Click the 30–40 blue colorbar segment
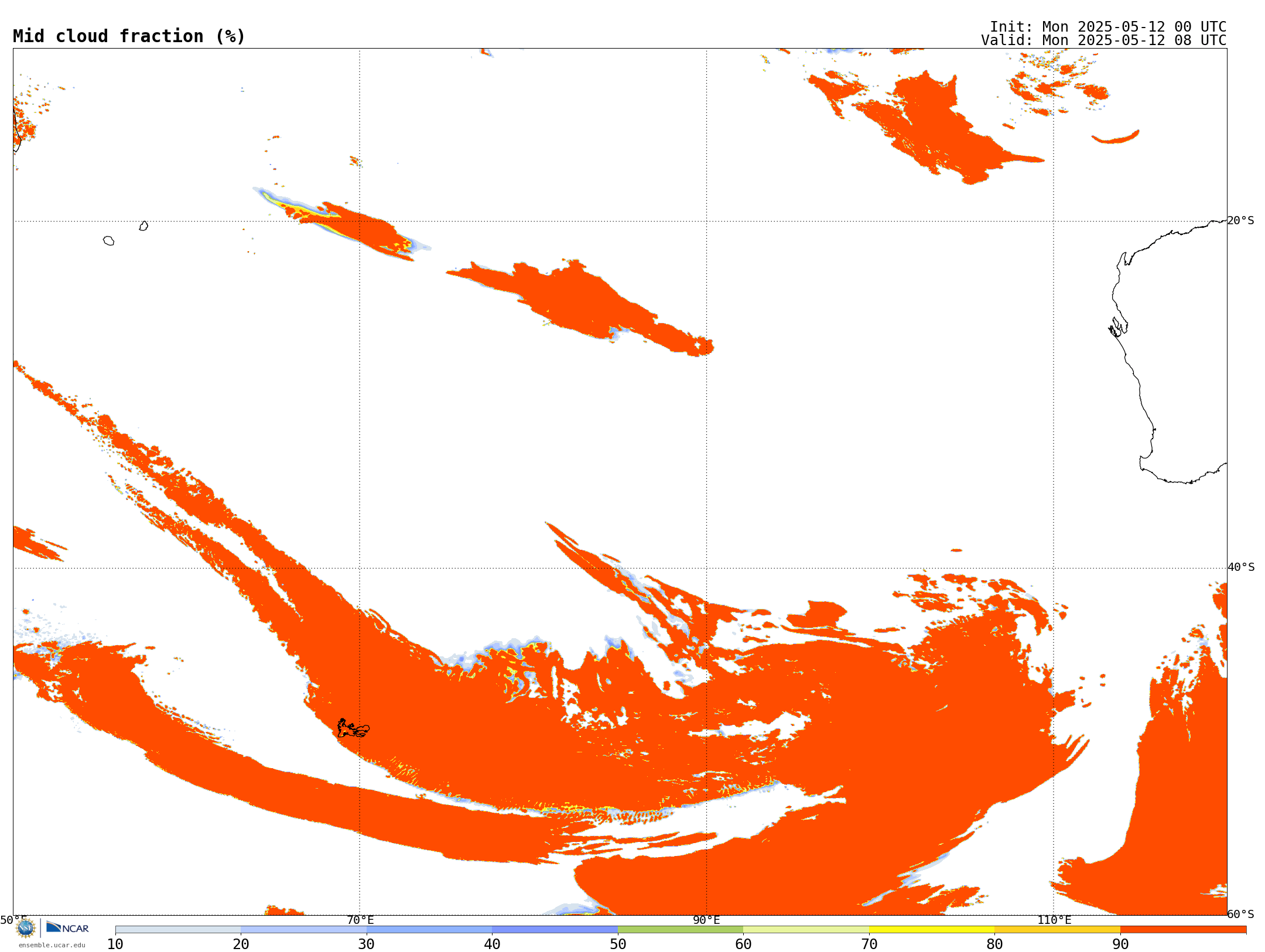1265x952 pixels. point(429,930)
